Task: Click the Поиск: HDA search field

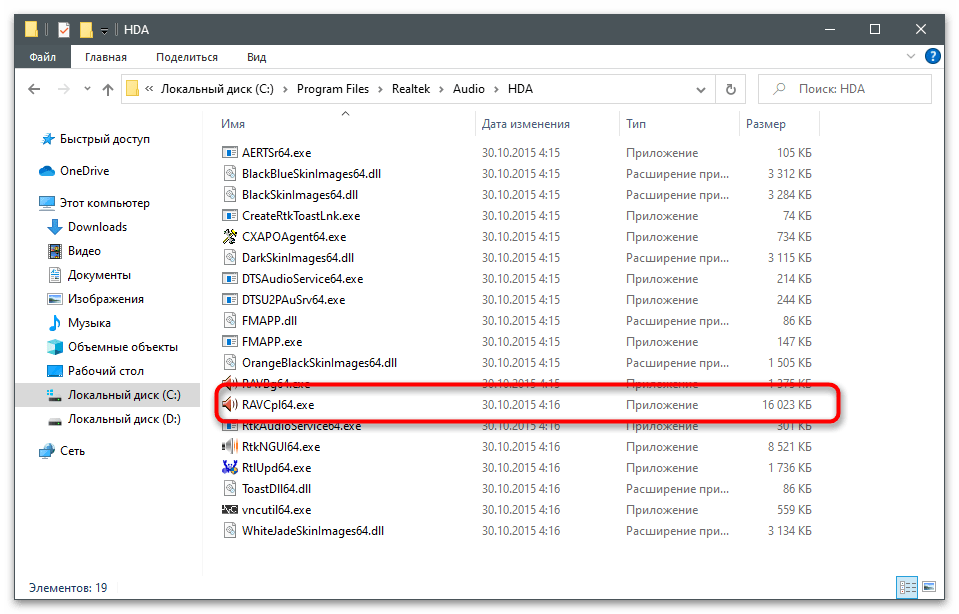Action: (845, 89)
